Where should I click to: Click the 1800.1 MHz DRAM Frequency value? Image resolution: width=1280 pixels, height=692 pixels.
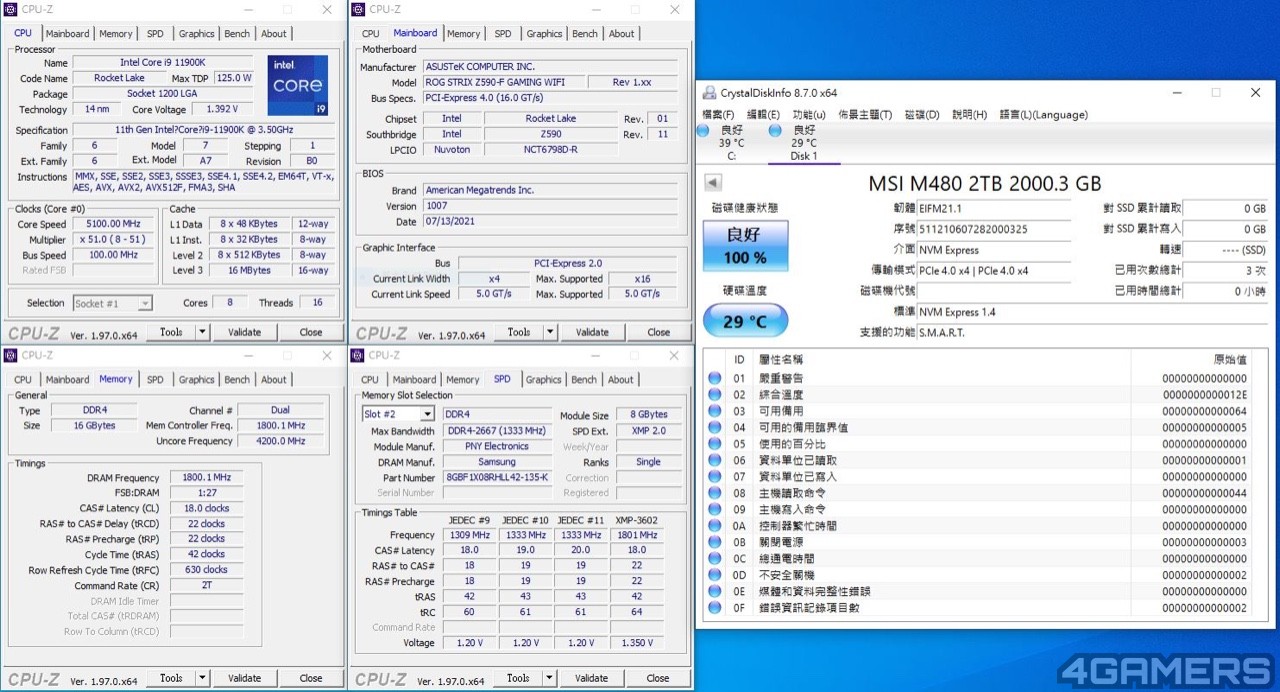(207, 478)
